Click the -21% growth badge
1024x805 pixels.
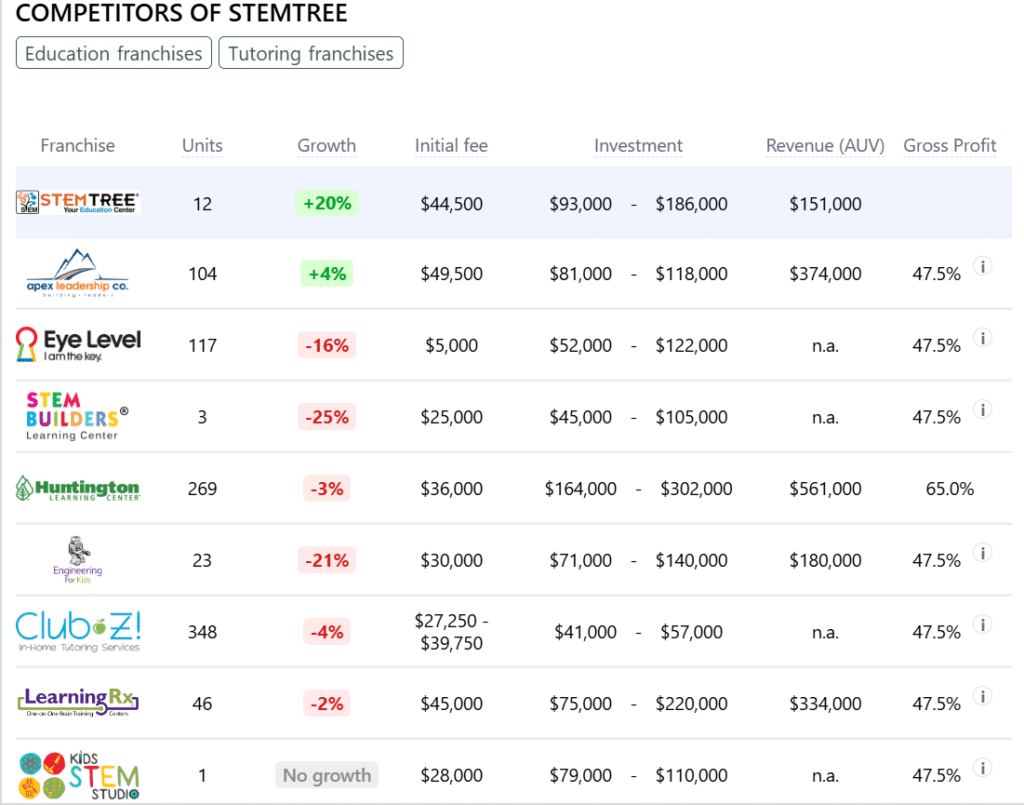(x=327, y=560)
